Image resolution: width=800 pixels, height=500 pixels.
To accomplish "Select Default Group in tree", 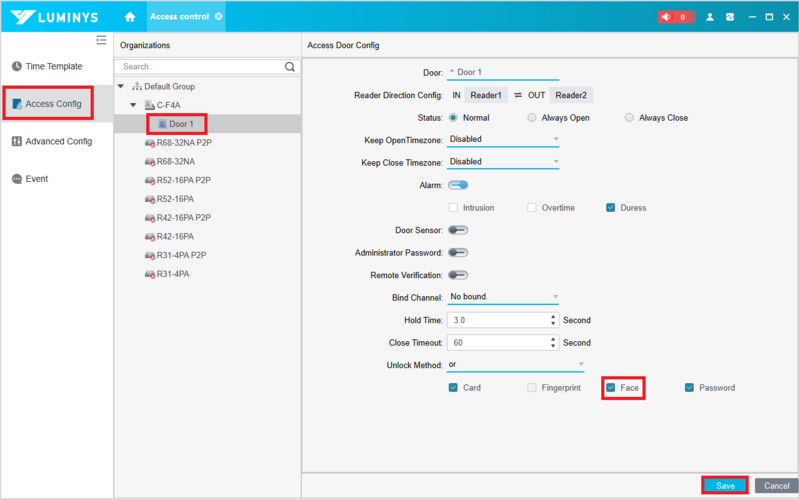I will (169, 86).
